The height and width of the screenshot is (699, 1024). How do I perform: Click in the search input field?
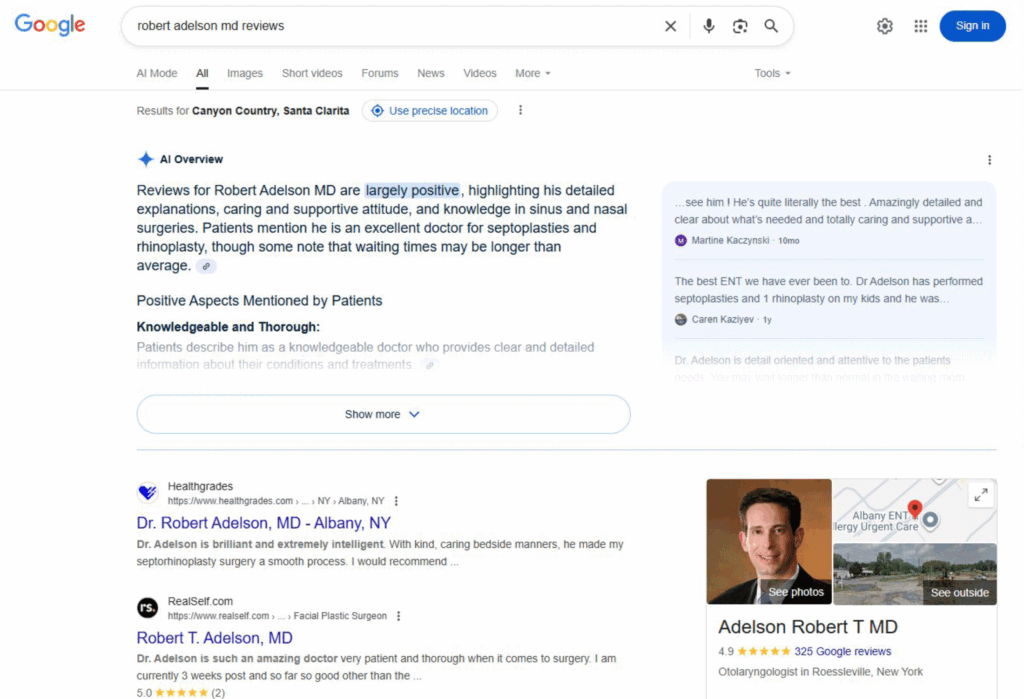pos(390,26)
